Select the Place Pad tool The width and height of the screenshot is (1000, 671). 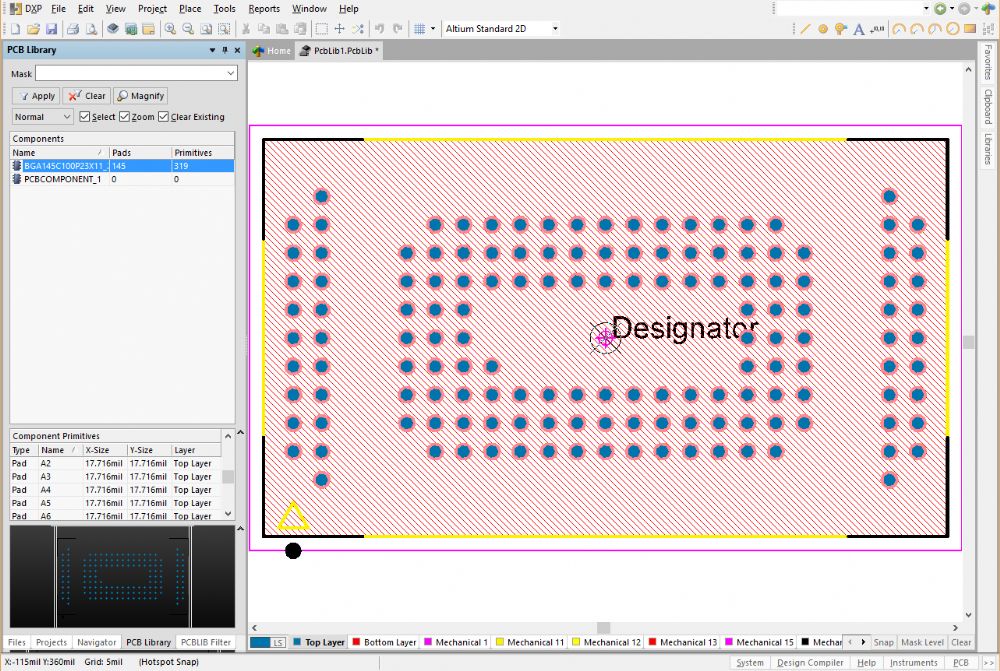pos(823,29)
